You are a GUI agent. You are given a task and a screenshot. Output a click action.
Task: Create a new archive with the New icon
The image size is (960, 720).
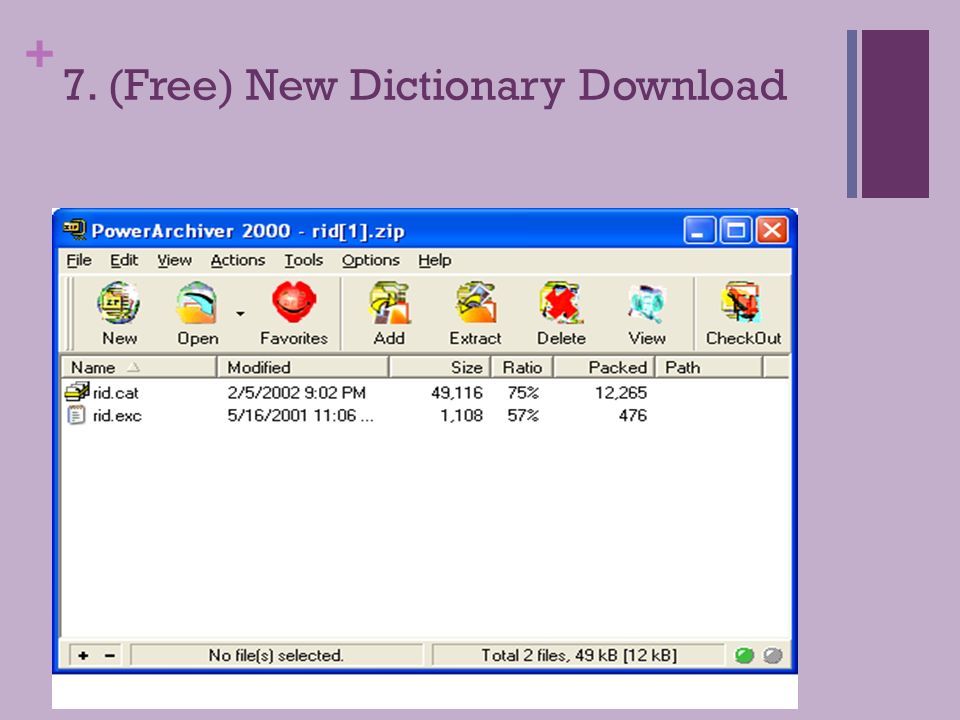119,303
